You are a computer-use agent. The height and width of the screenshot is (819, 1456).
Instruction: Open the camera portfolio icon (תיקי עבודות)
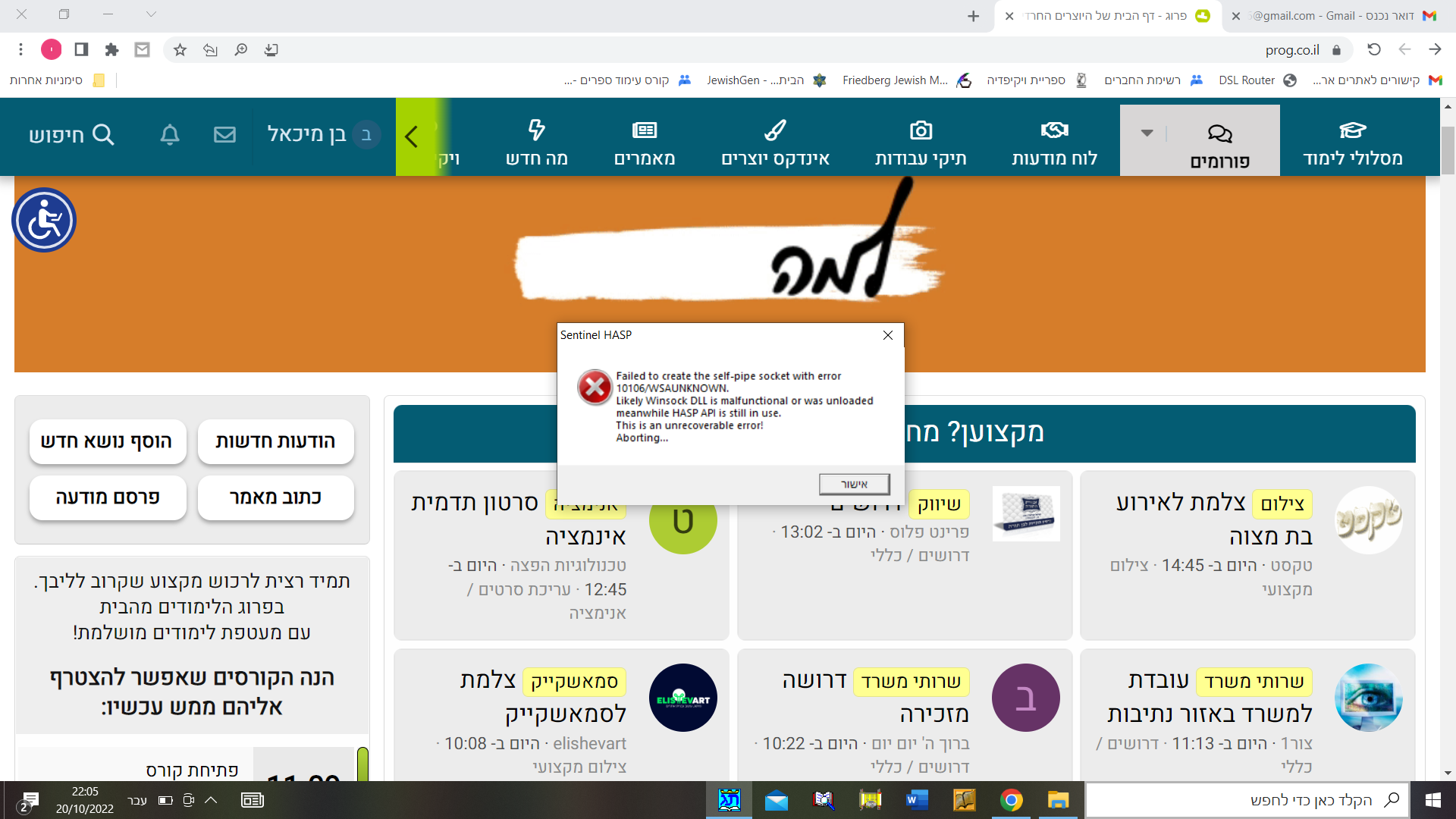(x=921, y=130)
